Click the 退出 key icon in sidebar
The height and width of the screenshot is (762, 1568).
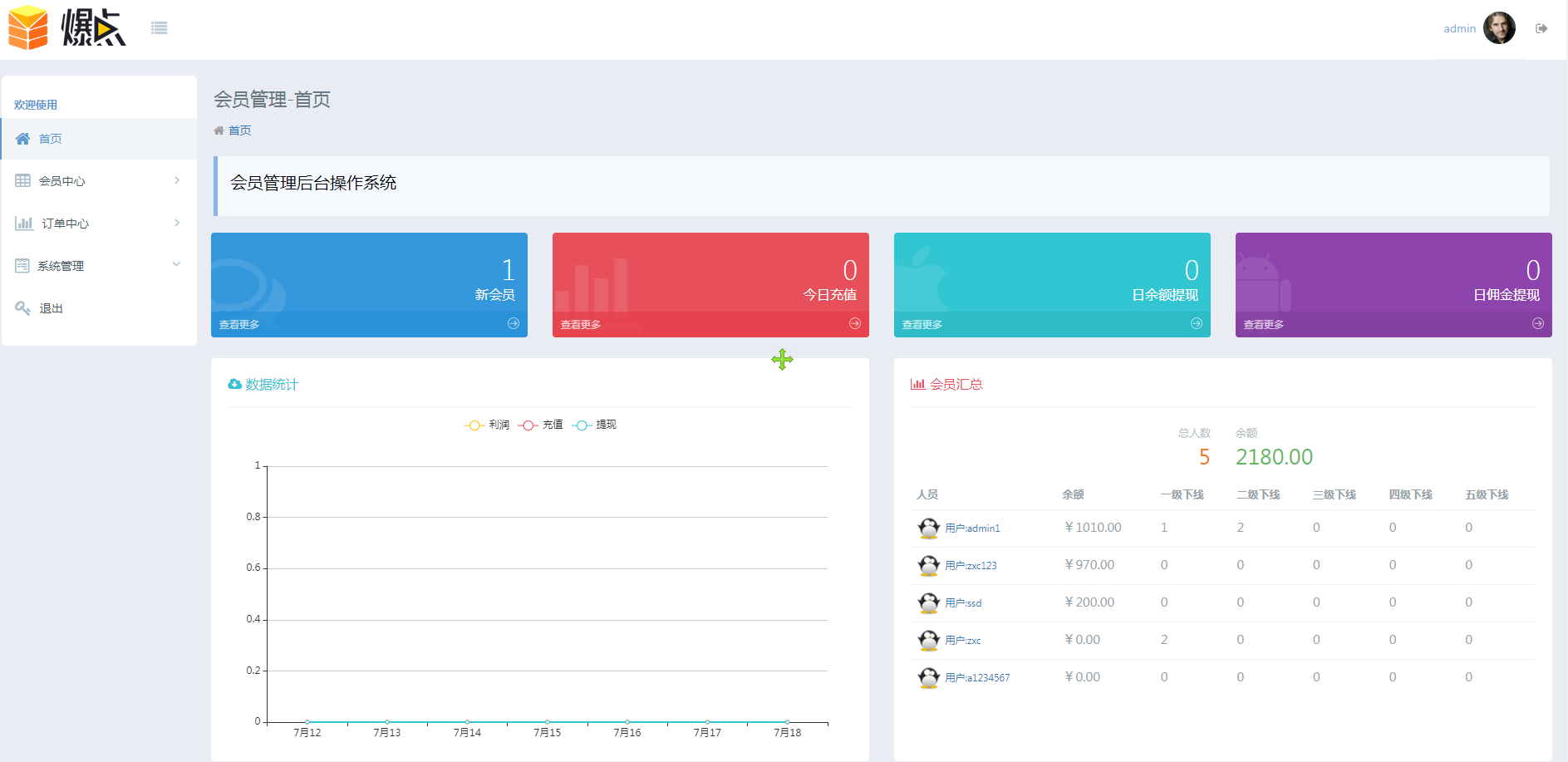click(22, 308)
